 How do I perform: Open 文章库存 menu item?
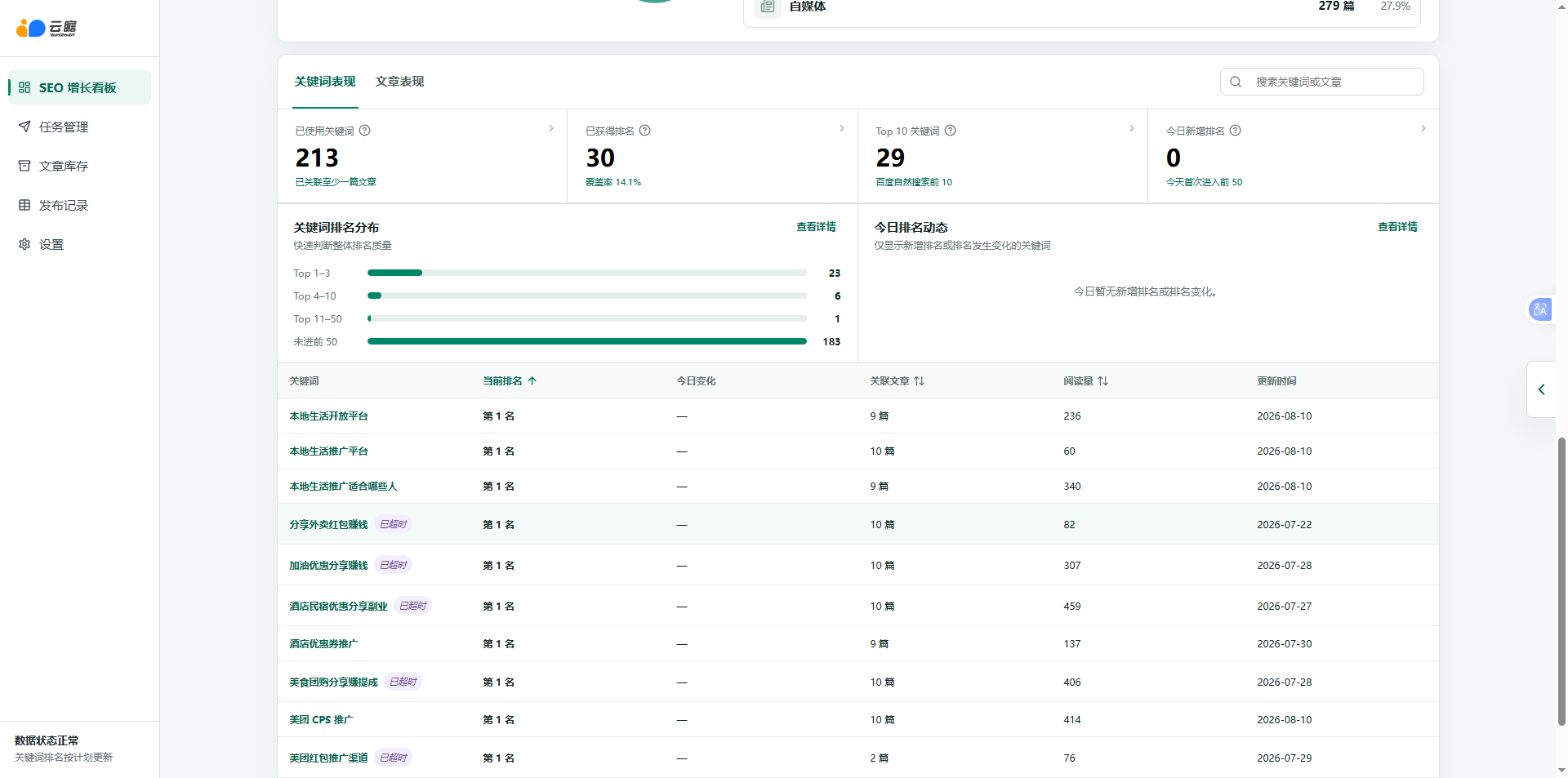[x=80, y=166]
